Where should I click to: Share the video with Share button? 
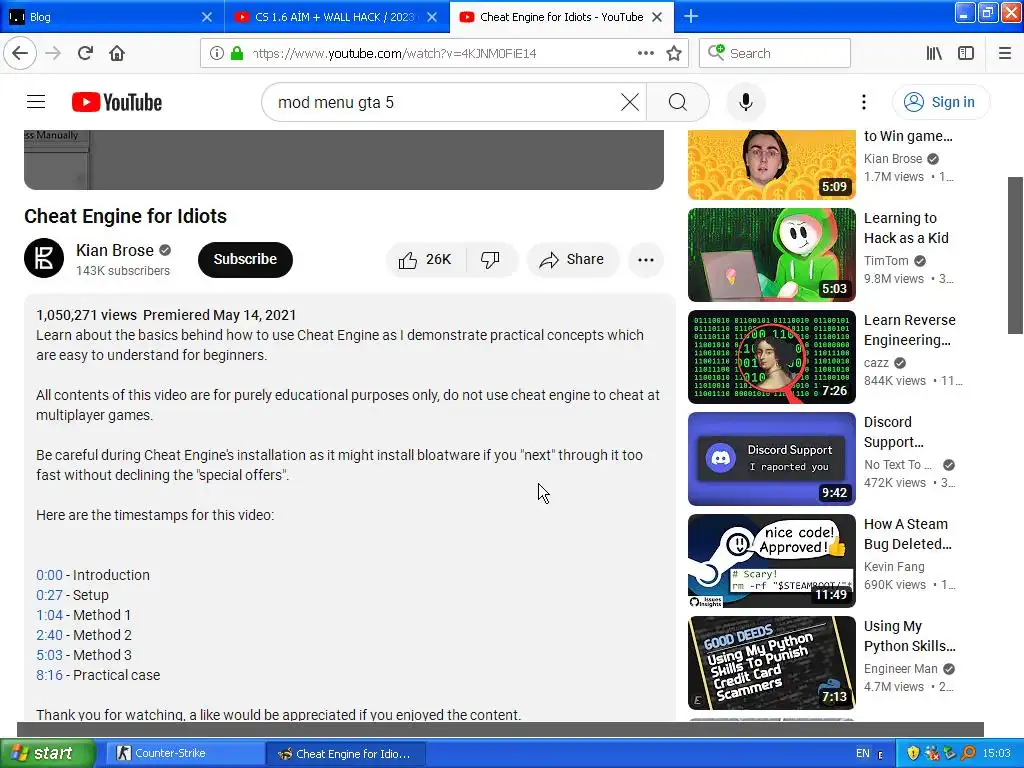[x=571, y=259]
